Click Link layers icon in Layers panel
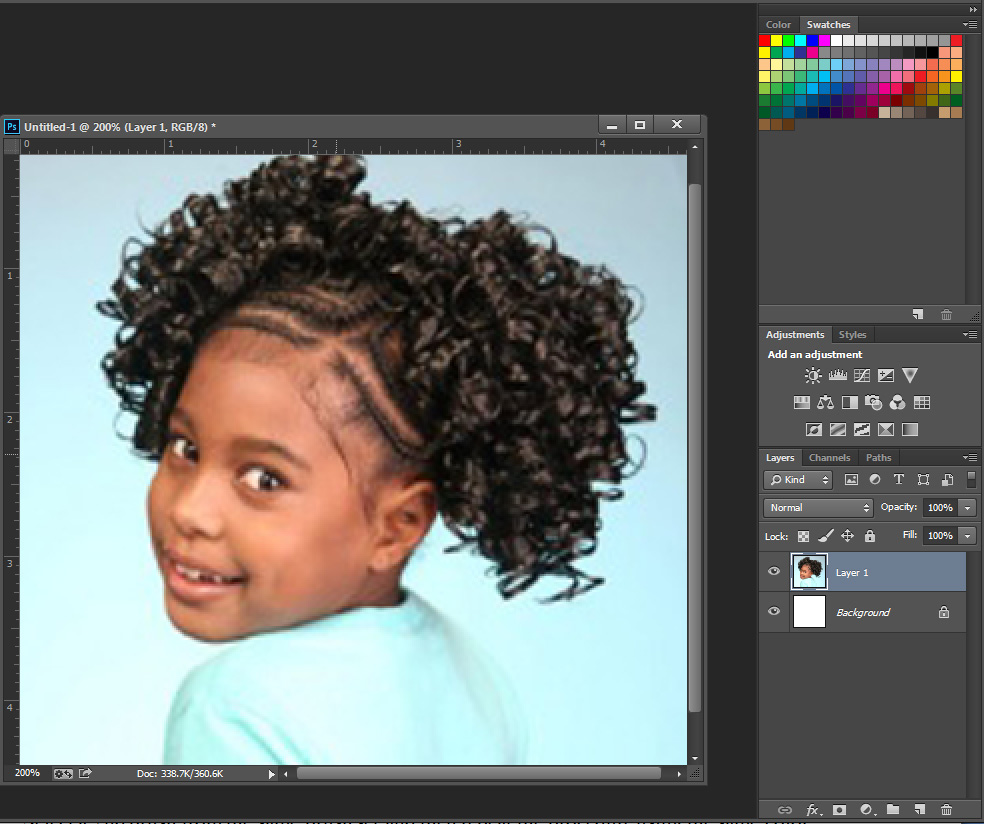984x824 pixels. tap(784, 810)
